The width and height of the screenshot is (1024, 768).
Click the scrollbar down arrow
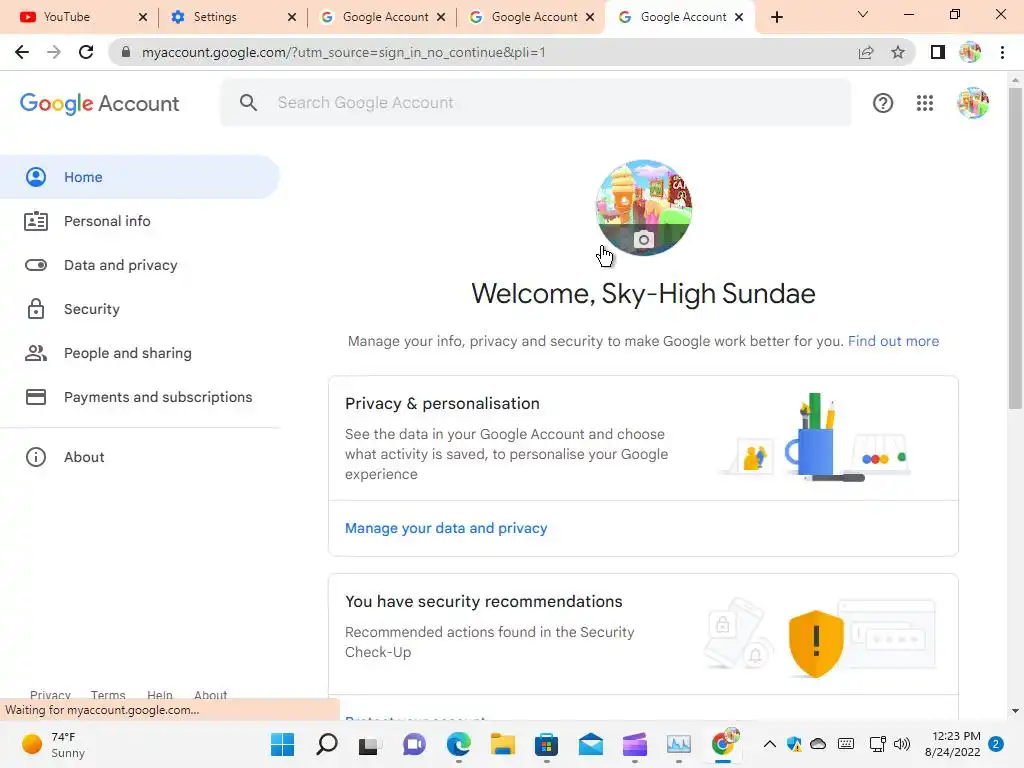[1015, 711]
